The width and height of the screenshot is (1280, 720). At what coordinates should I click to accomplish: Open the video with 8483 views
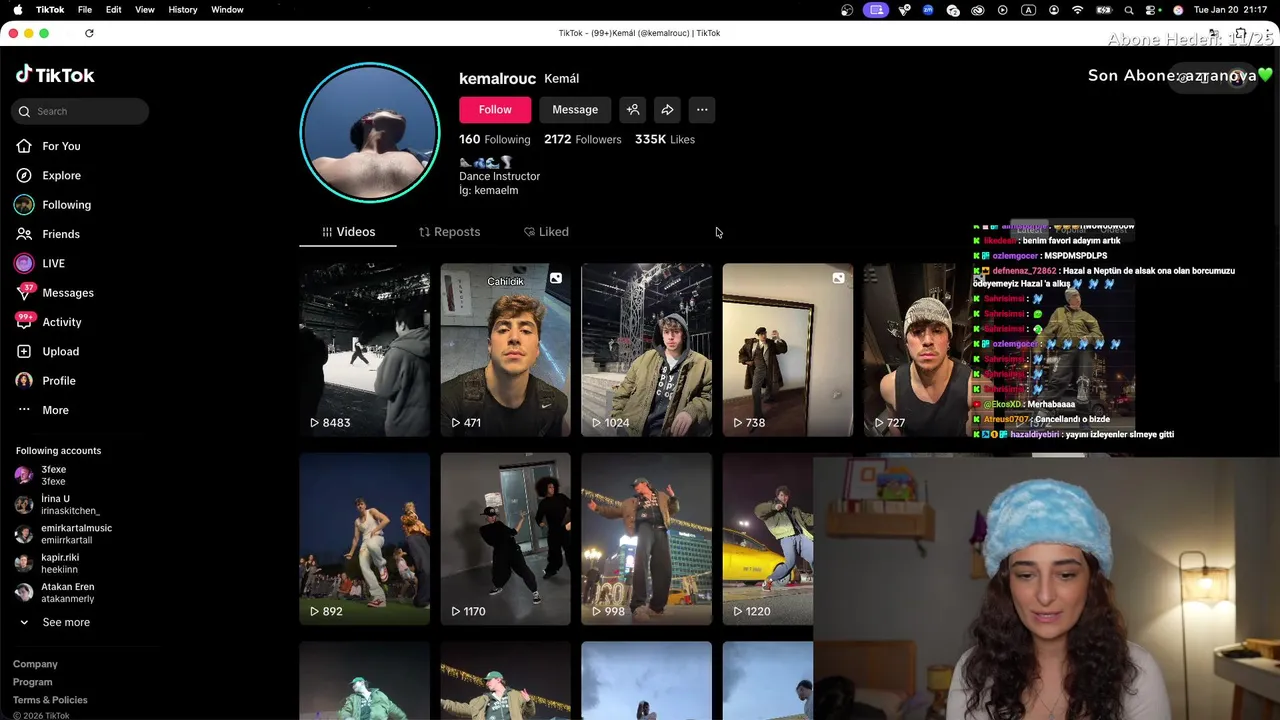(365, 350)
